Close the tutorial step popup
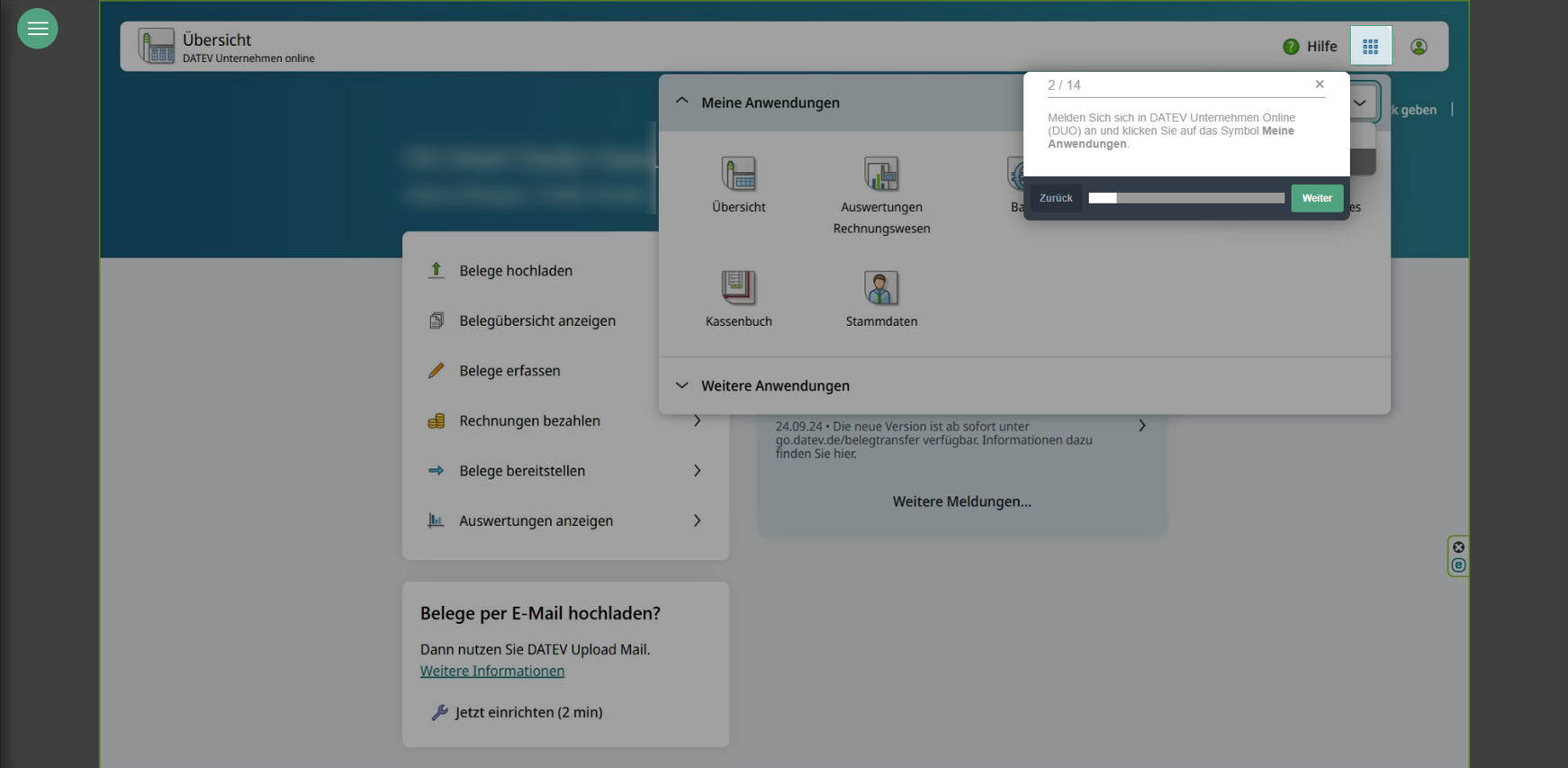 point(1320,84)
